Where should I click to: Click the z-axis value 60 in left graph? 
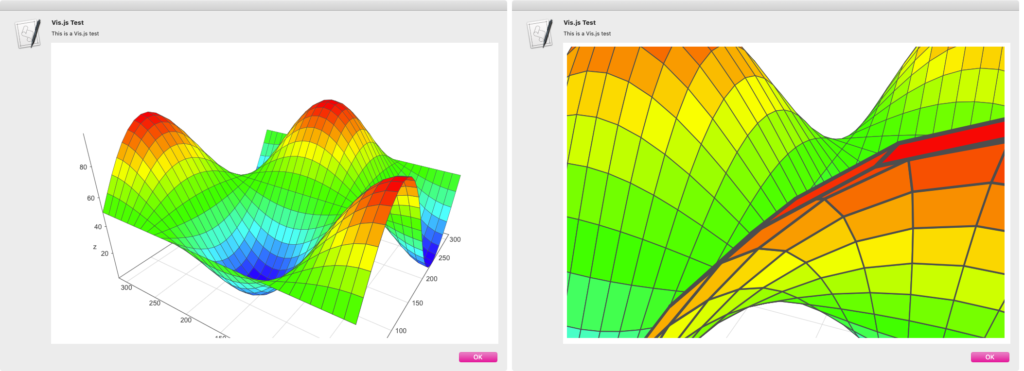(91, 199)
